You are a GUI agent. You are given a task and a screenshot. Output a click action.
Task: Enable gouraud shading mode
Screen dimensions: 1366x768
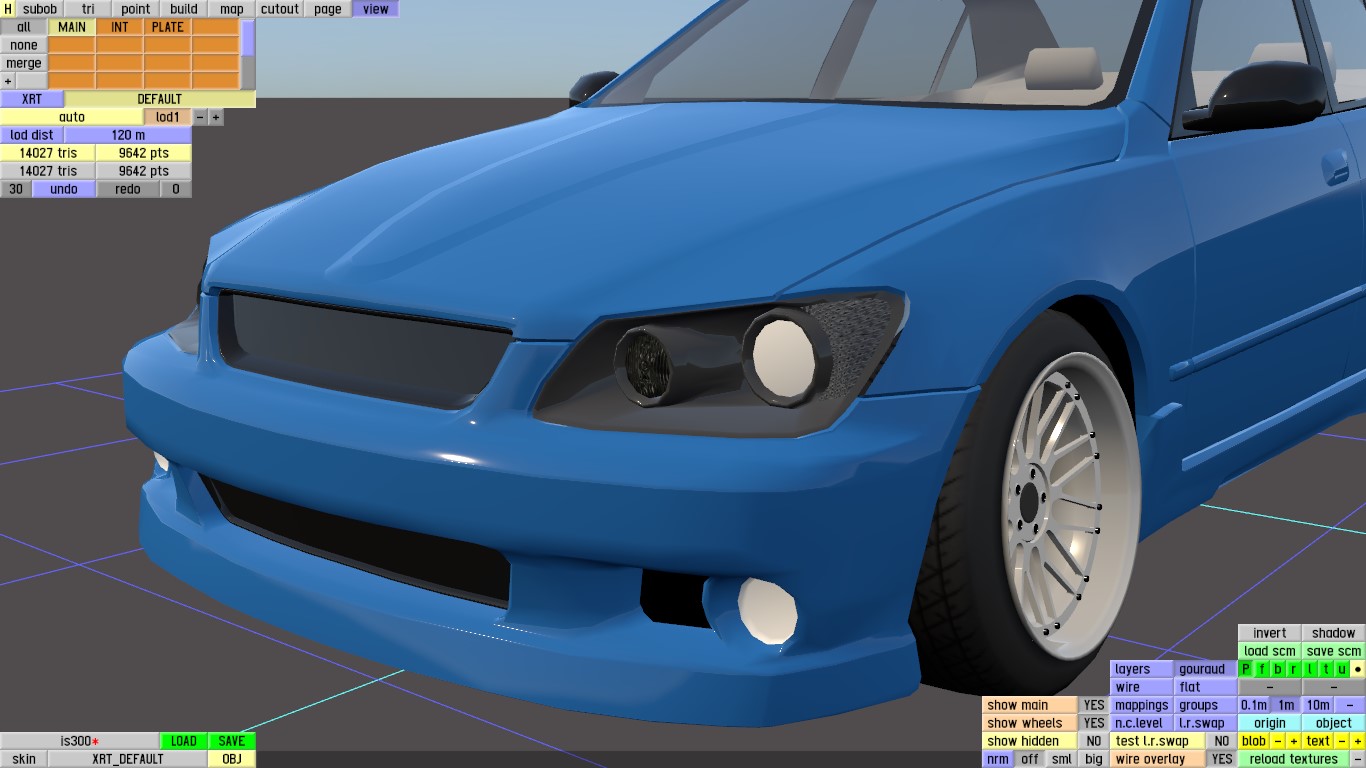pyautogui.click(x=1206, y=669)
